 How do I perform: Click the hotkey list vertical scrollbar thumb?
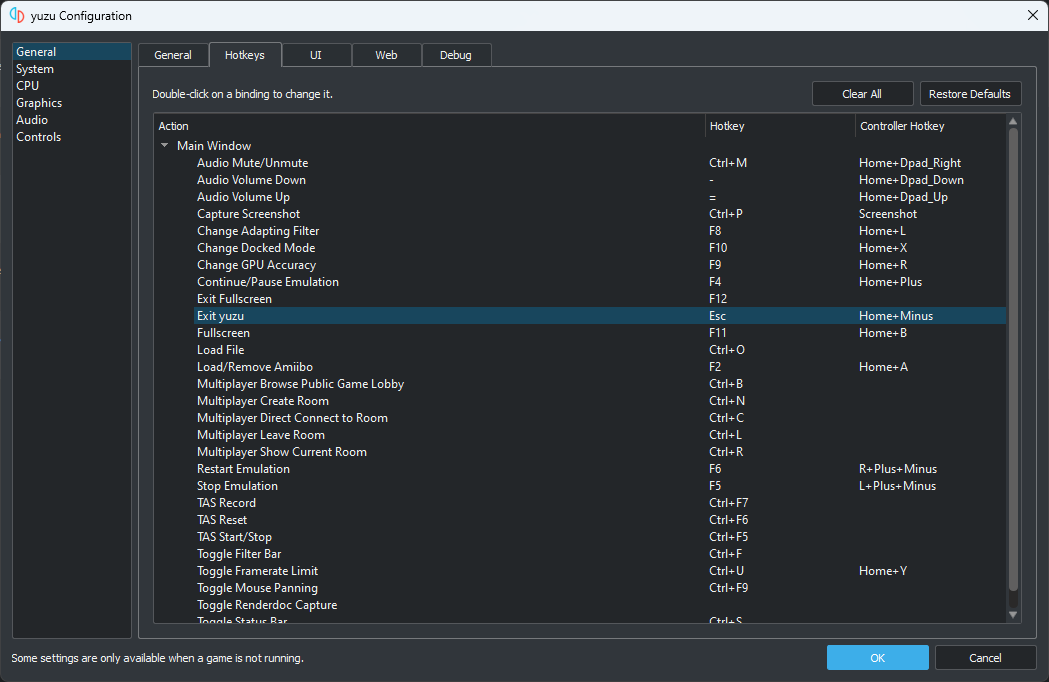[x=1013, y=359]
